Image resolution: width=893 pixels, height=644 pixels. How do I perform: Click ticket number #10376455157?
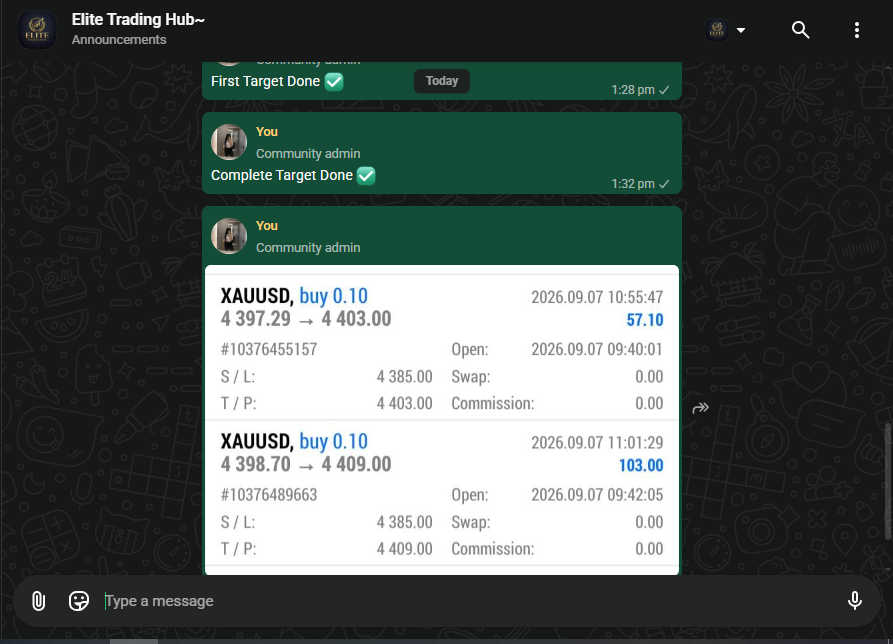(x=269, y=349)
